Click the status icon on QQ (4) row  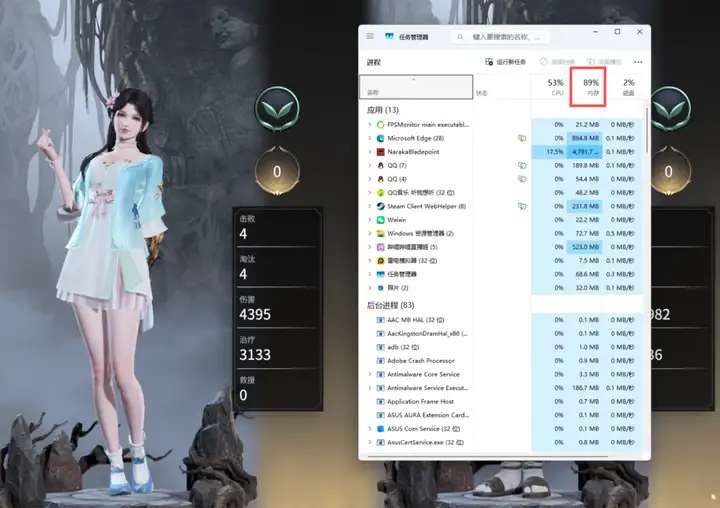coord(522,179)
